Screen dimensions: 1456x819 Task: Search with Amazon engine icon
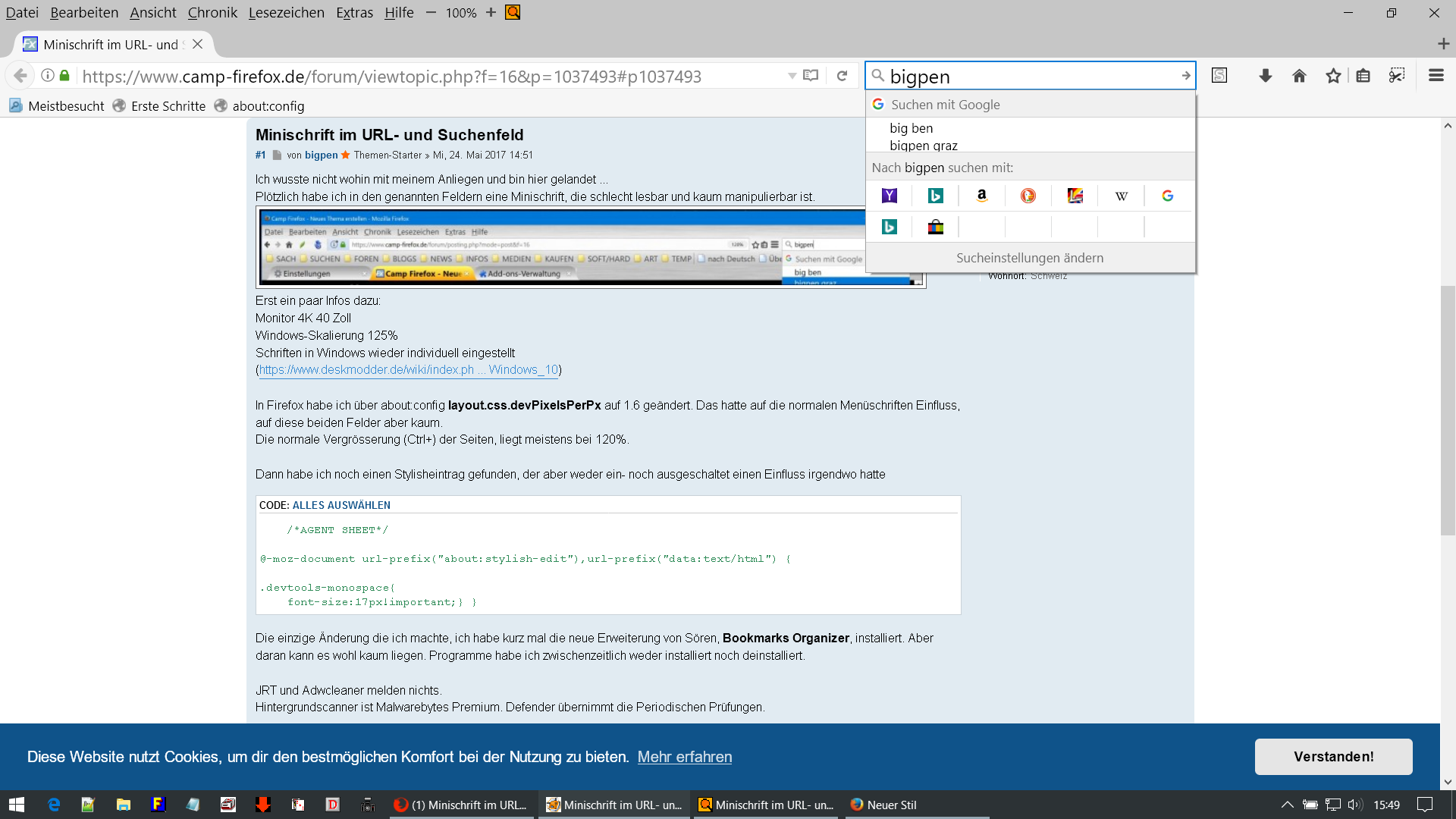981,196
